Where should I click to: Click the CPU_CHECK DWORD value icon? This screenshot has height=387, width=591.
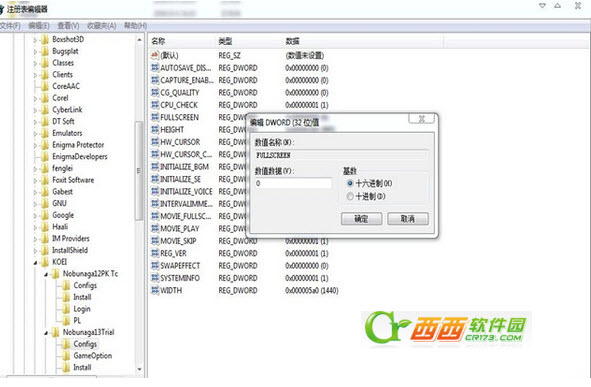(155, 105)
